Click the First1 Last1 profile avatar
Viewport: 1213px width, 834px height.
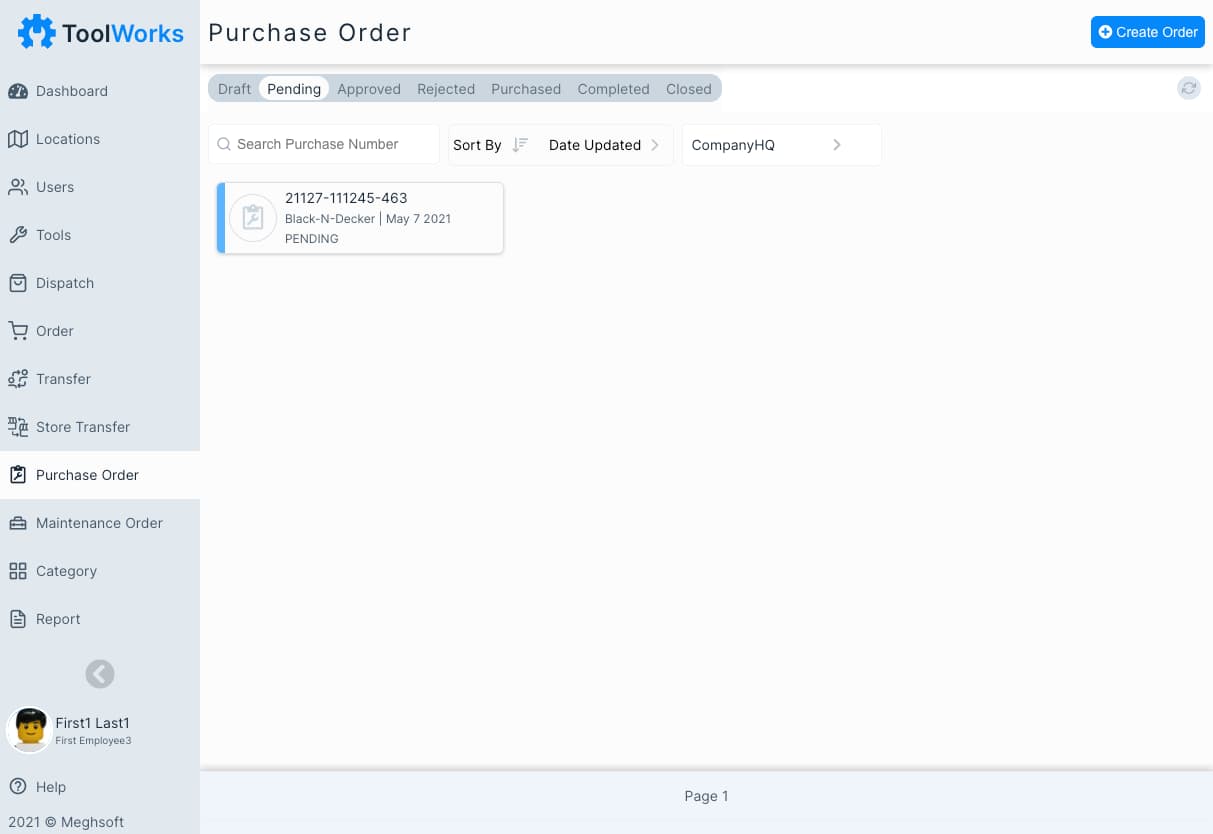click(29, 730)
